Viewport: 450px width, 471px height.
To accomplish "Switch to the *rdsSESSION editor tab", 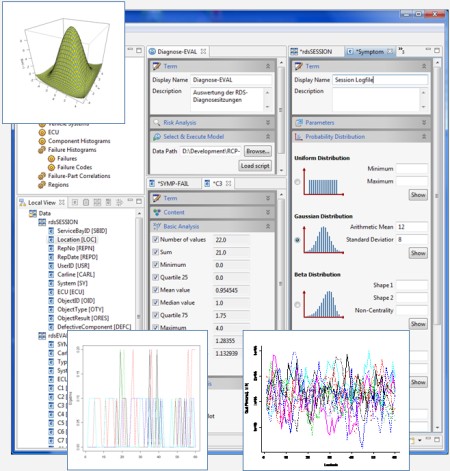I will [x=315, y=52].
